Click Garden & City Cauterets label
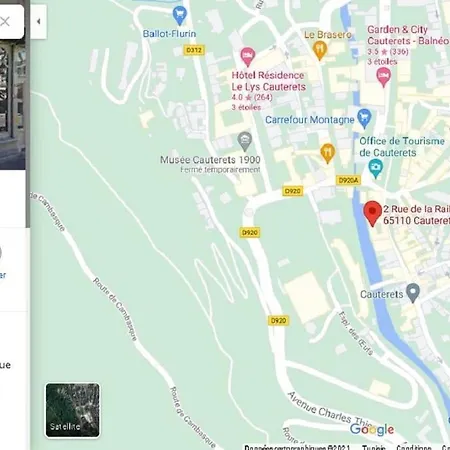 408,35
